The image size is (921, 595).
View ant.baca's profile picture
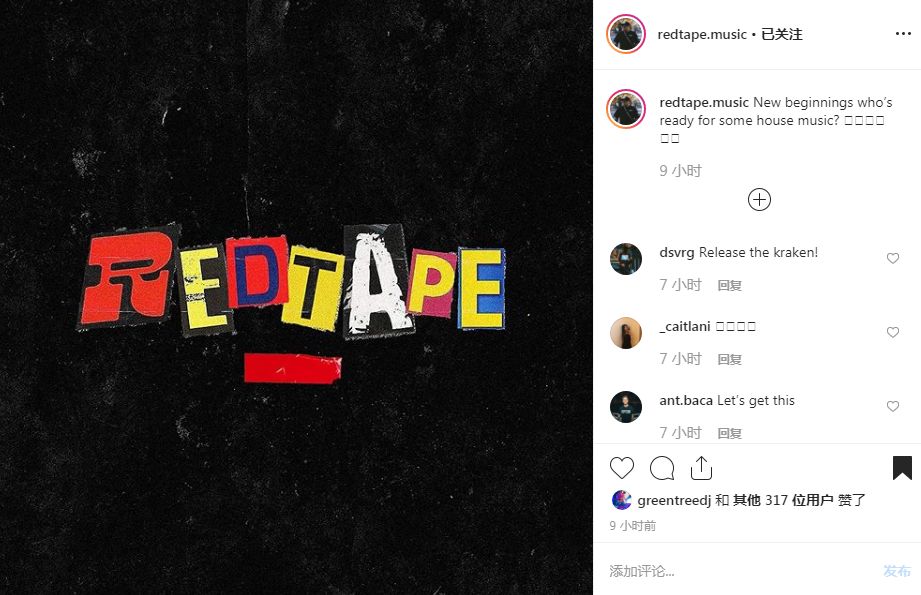click(x=626, y=406)
